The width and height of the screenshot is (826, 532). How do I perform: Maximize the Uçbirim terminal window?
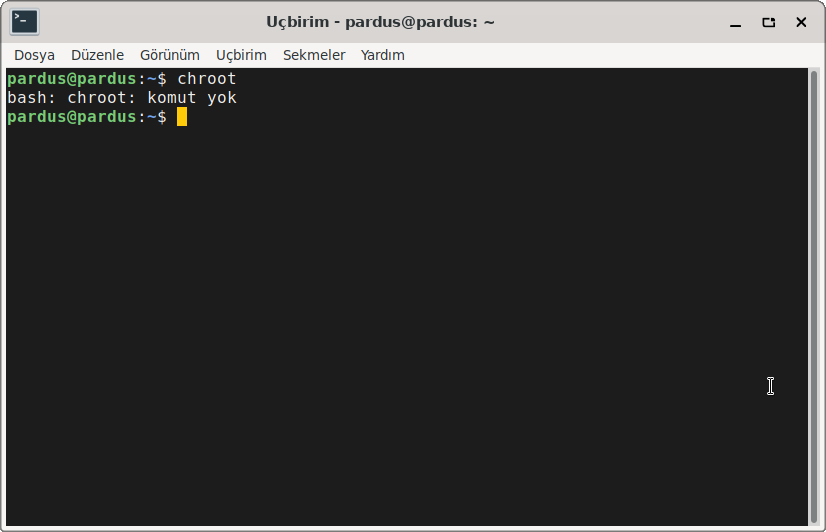[x=769, y=22]
